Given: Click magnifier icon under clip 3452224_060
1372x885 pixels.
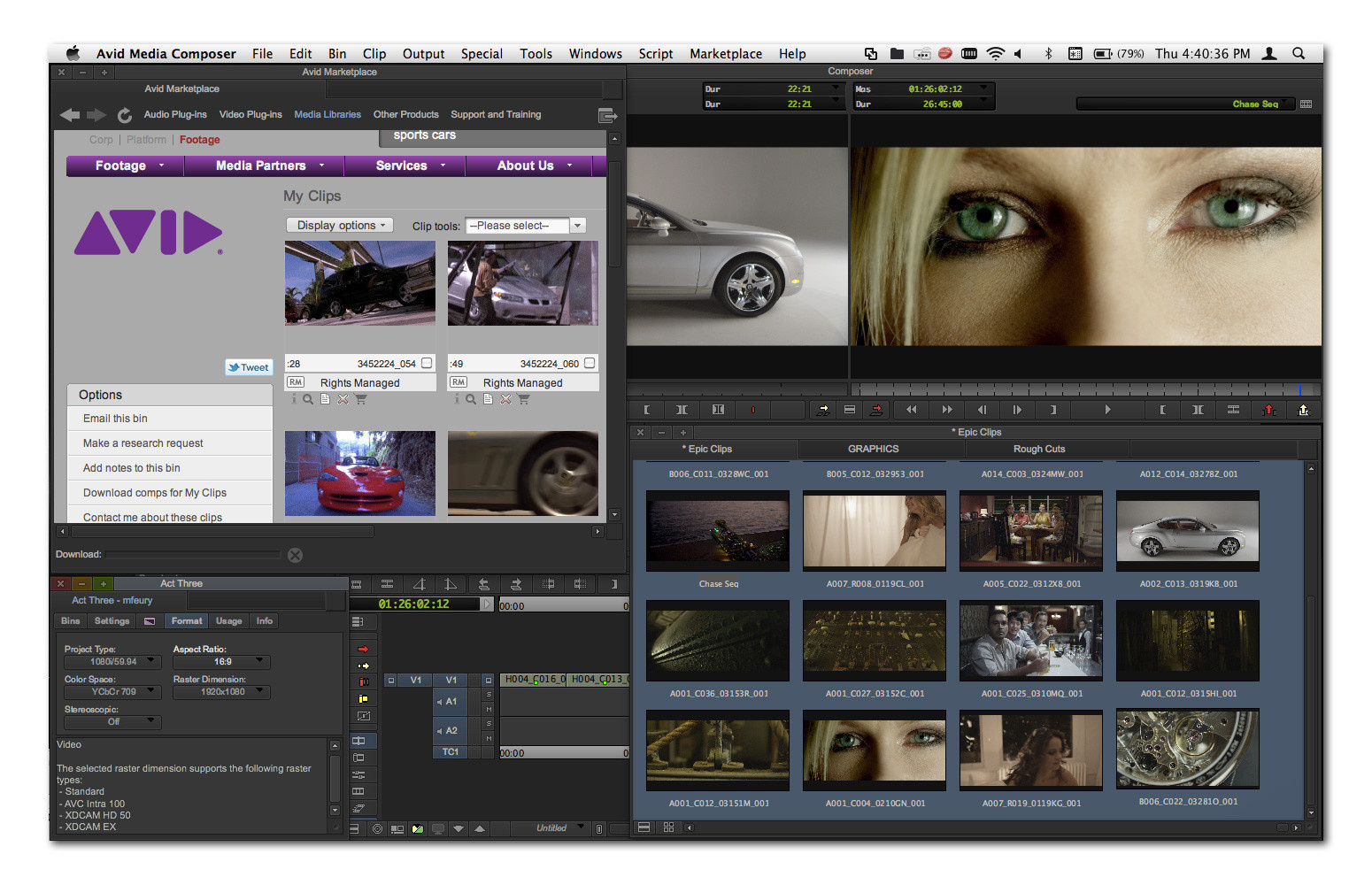Looking at the screenshot, I should click(x=471, y=400).
